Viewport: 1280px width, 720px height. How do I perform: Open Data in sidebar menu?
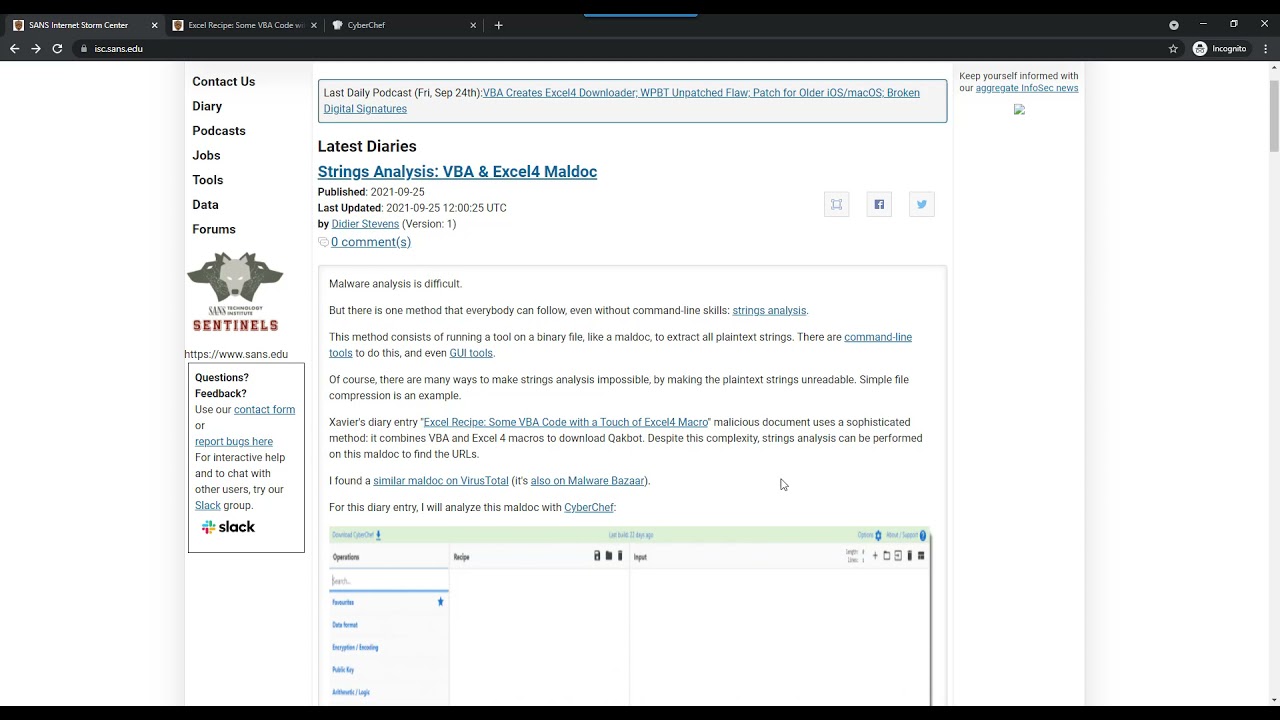(x=205, y=204)
